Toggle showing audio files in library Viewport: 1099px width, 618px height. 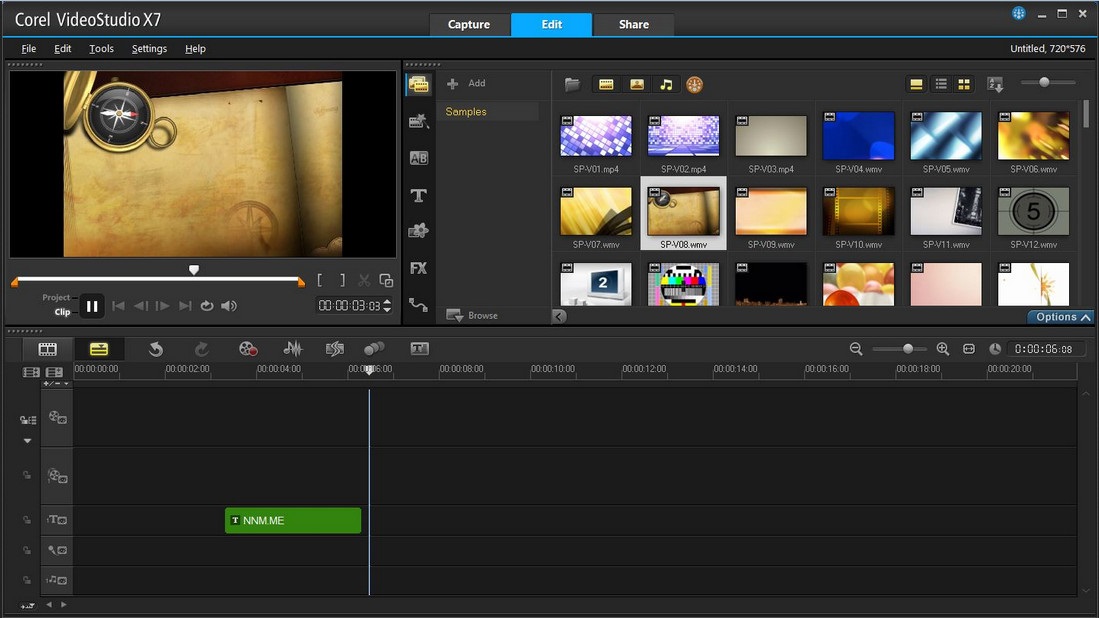pyautogui.click(x=665, y=85)
